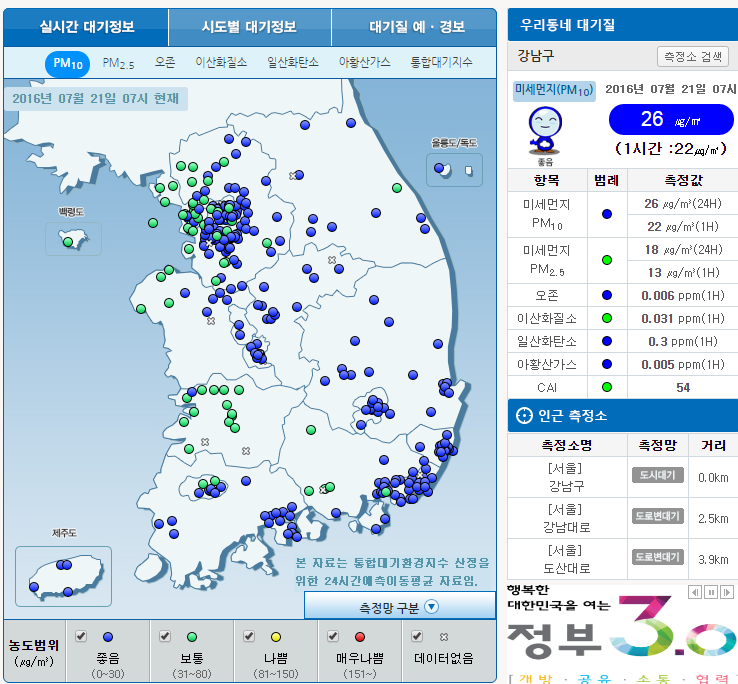Open the 시도별 대기정보 tab
Viewport: 738px width, 684px height.
click(x=249, y=27)
